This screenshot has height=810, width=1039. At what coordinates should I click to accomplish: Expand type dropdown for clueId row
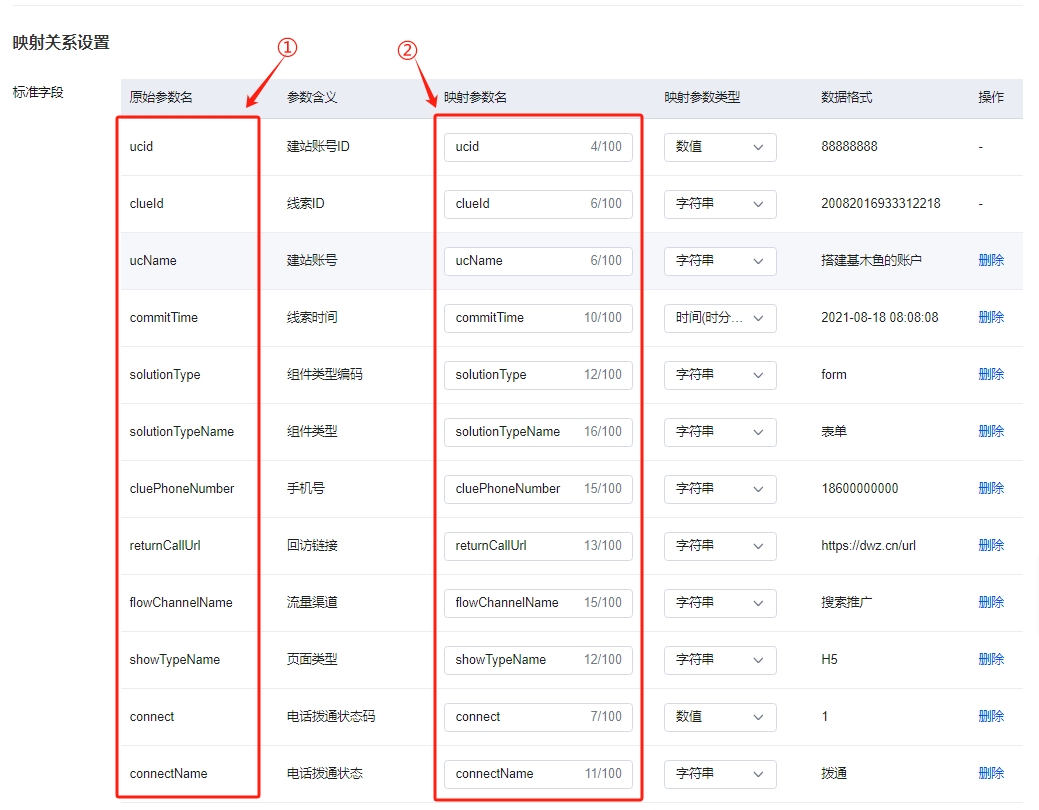(720, 204)
